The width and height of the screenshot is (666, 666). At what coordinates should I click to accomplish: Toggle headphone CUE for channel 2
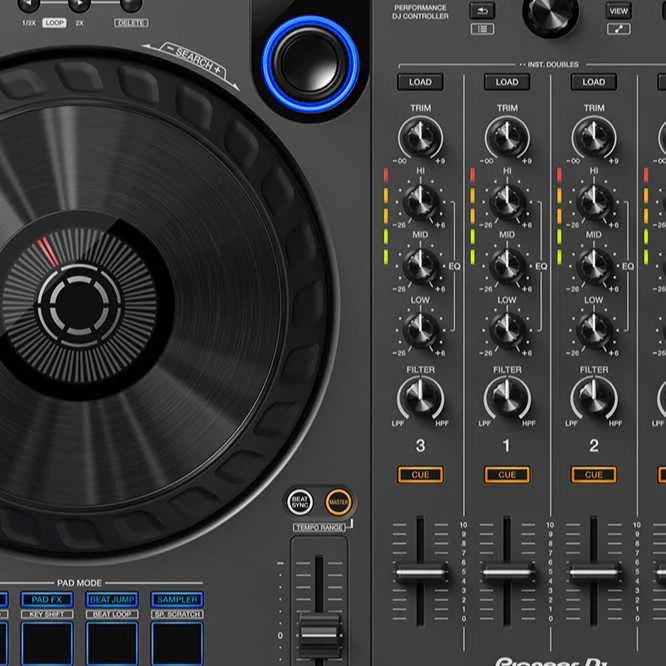coord(593,475)
